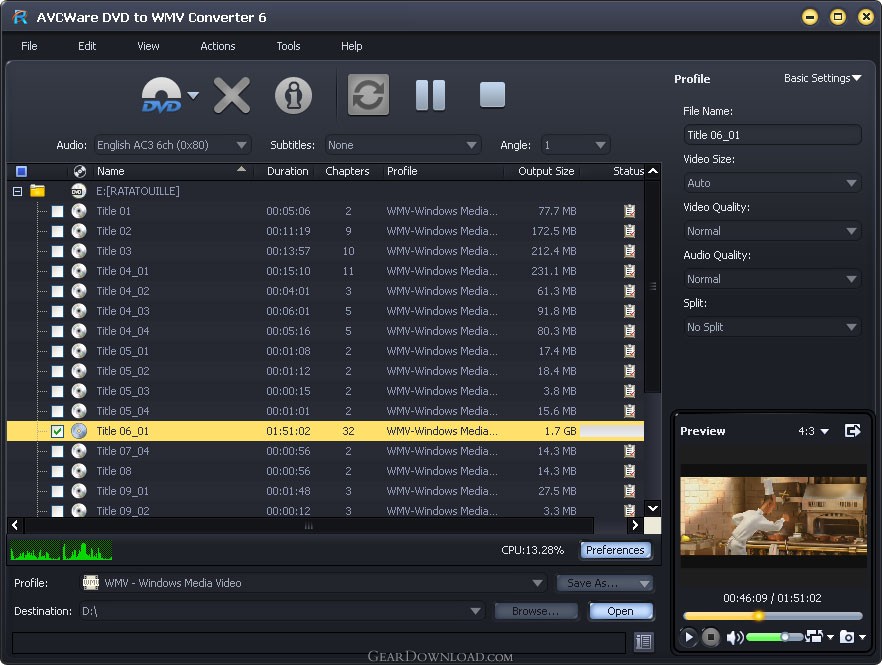Click the Save As... button
This screenshot has width=882, height=665.
604,583
